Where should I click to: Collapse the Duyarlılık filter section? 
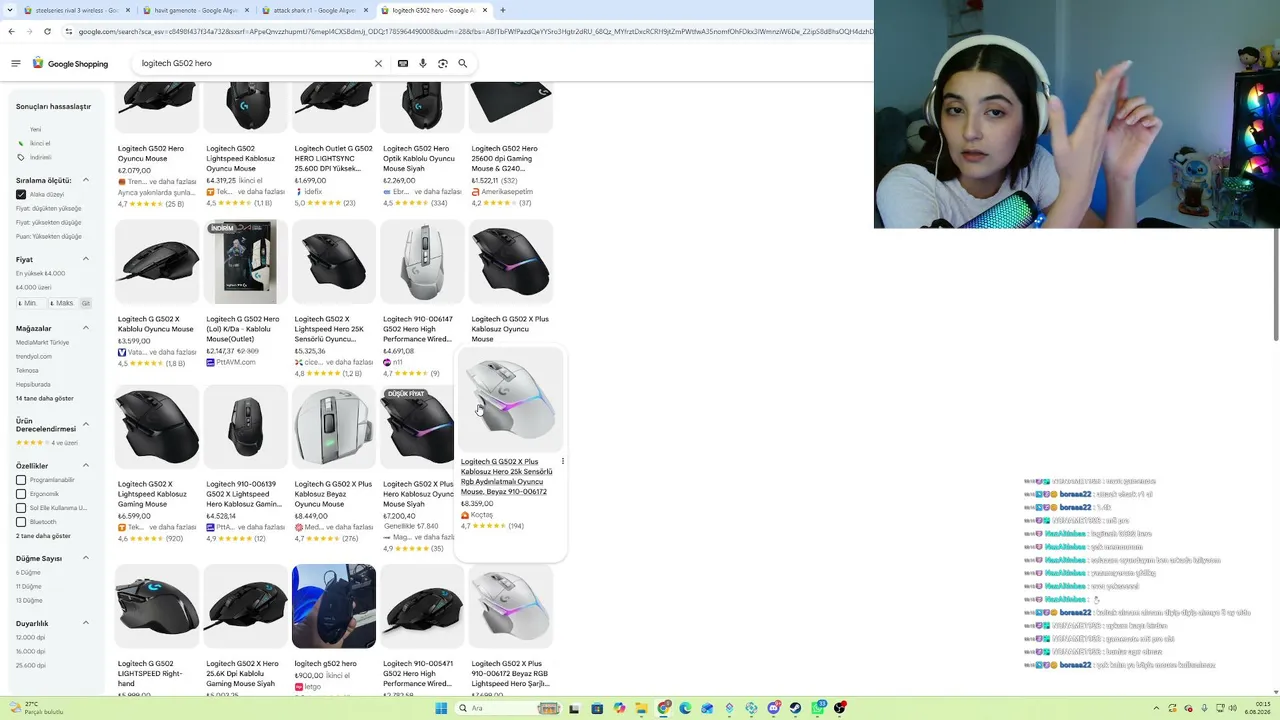86,623
